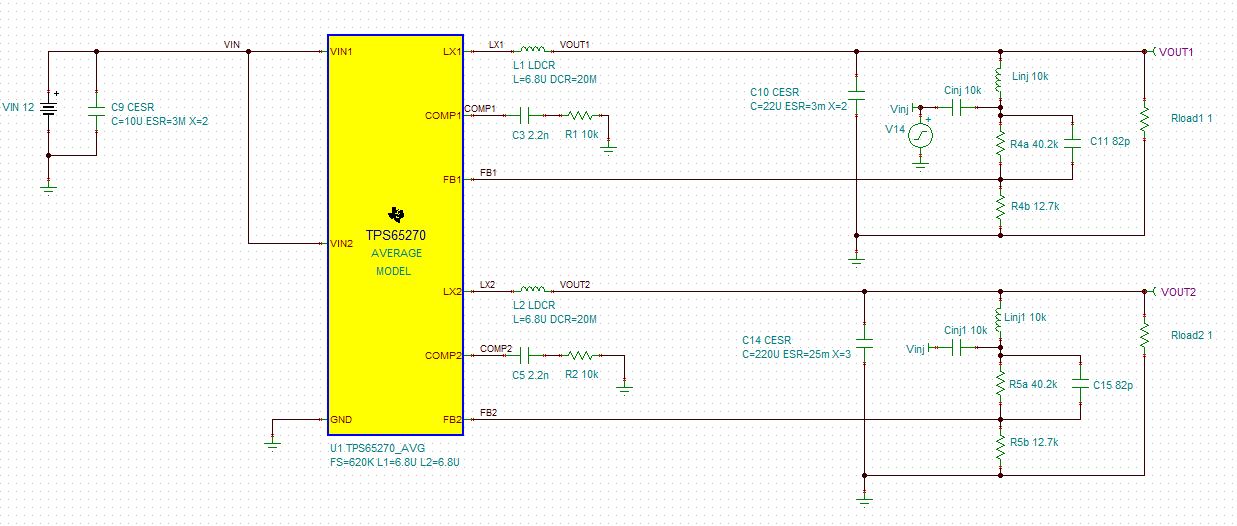Image resolution: width=1237 pixels, height=526 pixels.
Task: Select the Rload1 resistor symbol
Action: [1143, 118]
